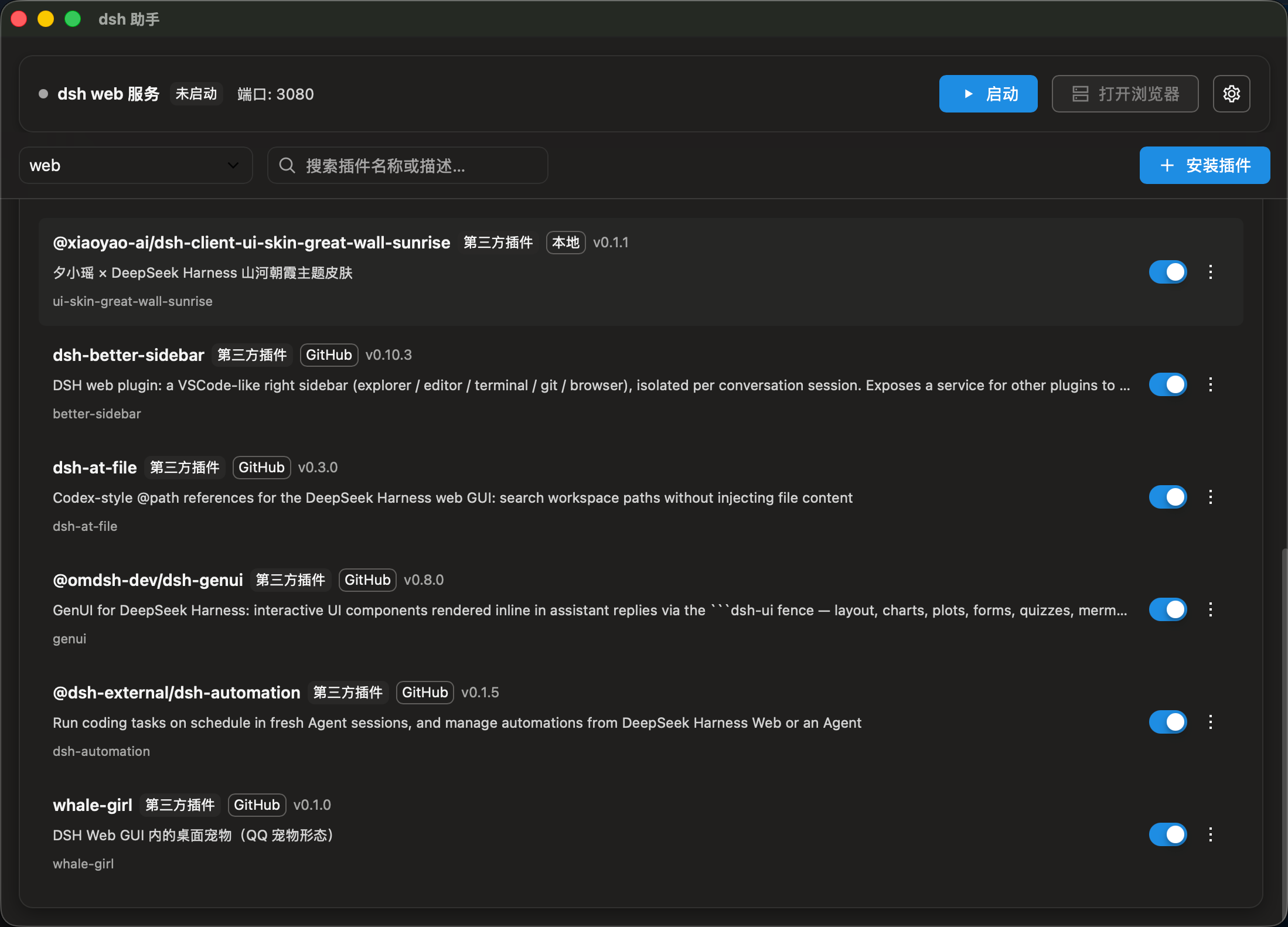This screenshot has height=927, width=1288.
Task: Click the better-sidebar identifier text
Action: 97,414
